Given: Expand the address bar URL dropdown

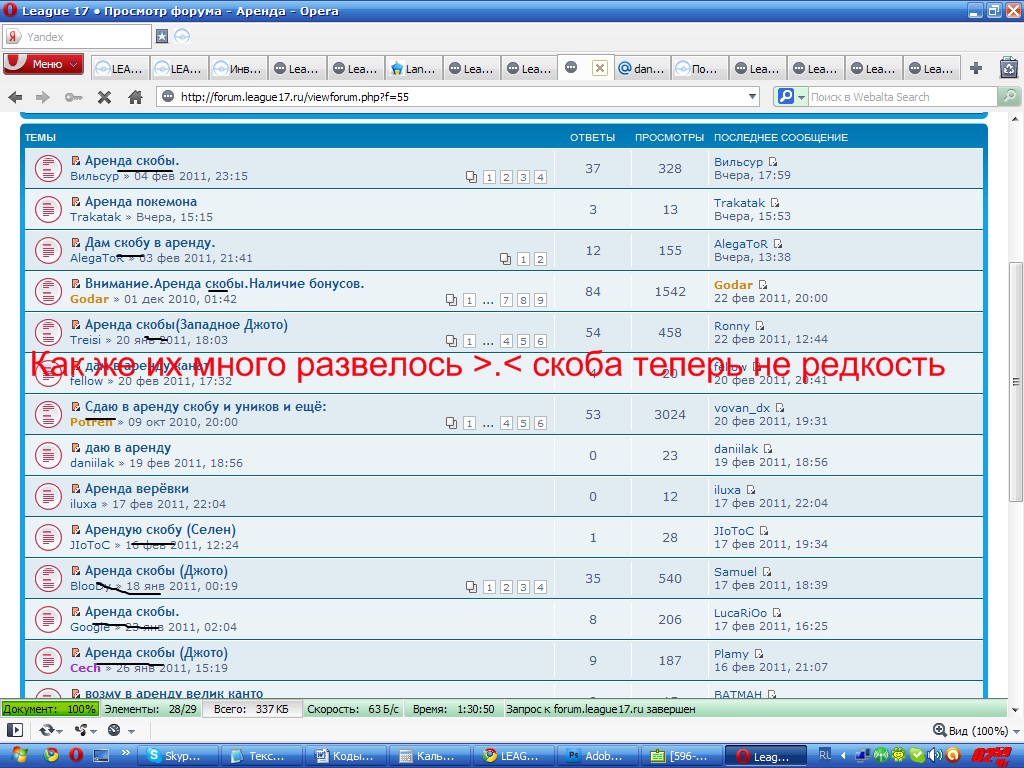Looking at the screenshot, I should pos(753,97).
